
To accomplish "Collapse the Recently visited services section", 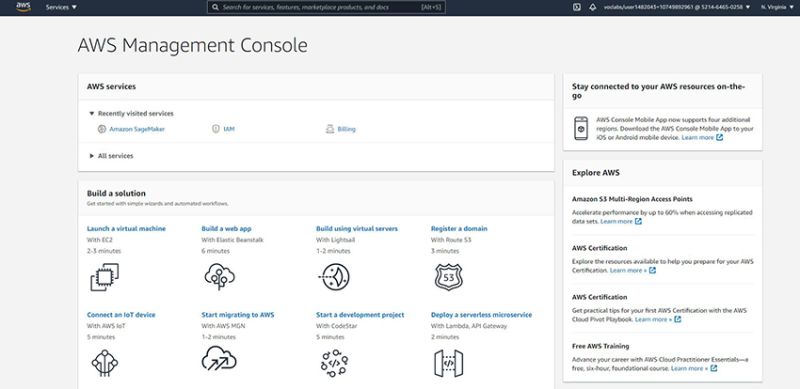I will pyautogui.click(x=131, y=113).
